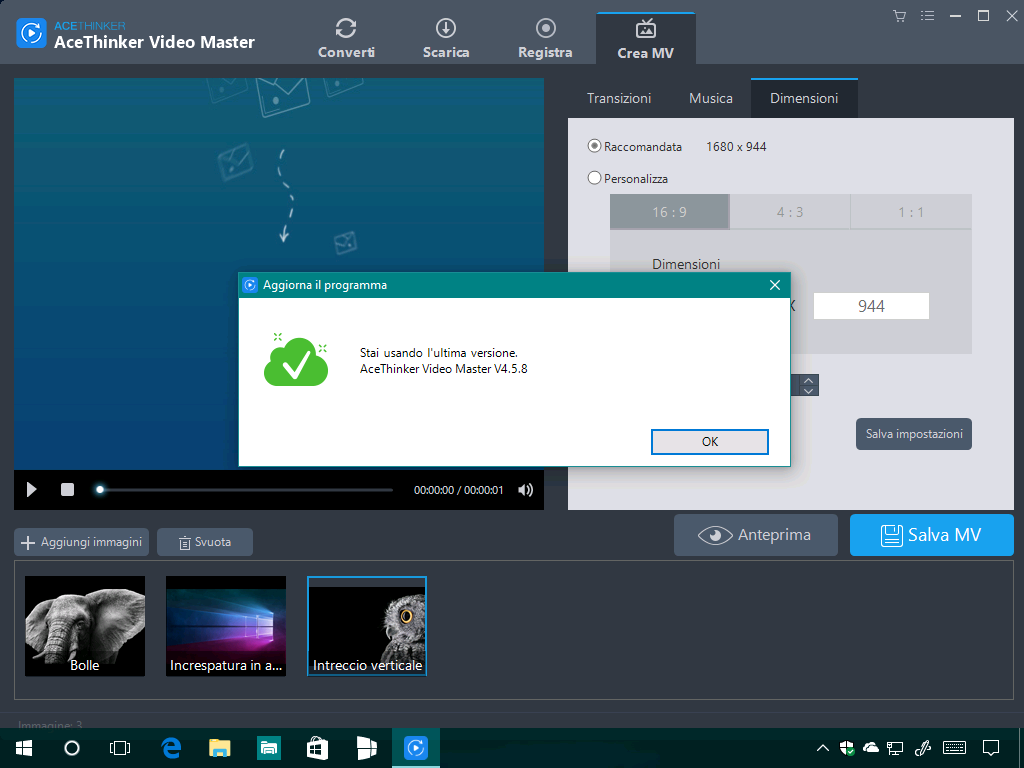Choose the 16 : 9 aspect ratio
Image resolution: width=1024 pixels, height=768 pixels.
[x=669, y=212]
